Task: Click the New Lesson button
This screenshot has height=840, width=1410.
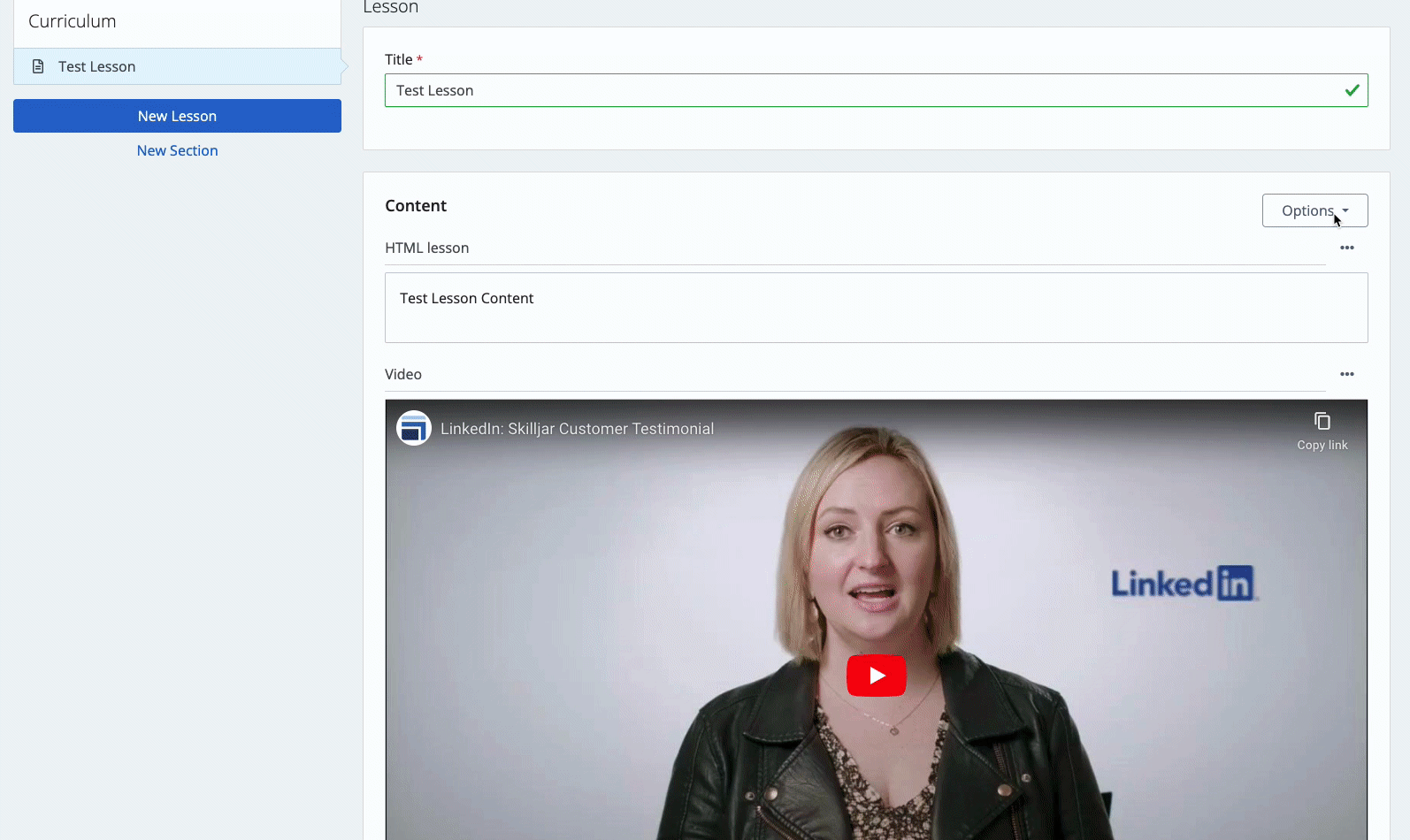Action: click(x=177, y=116)
